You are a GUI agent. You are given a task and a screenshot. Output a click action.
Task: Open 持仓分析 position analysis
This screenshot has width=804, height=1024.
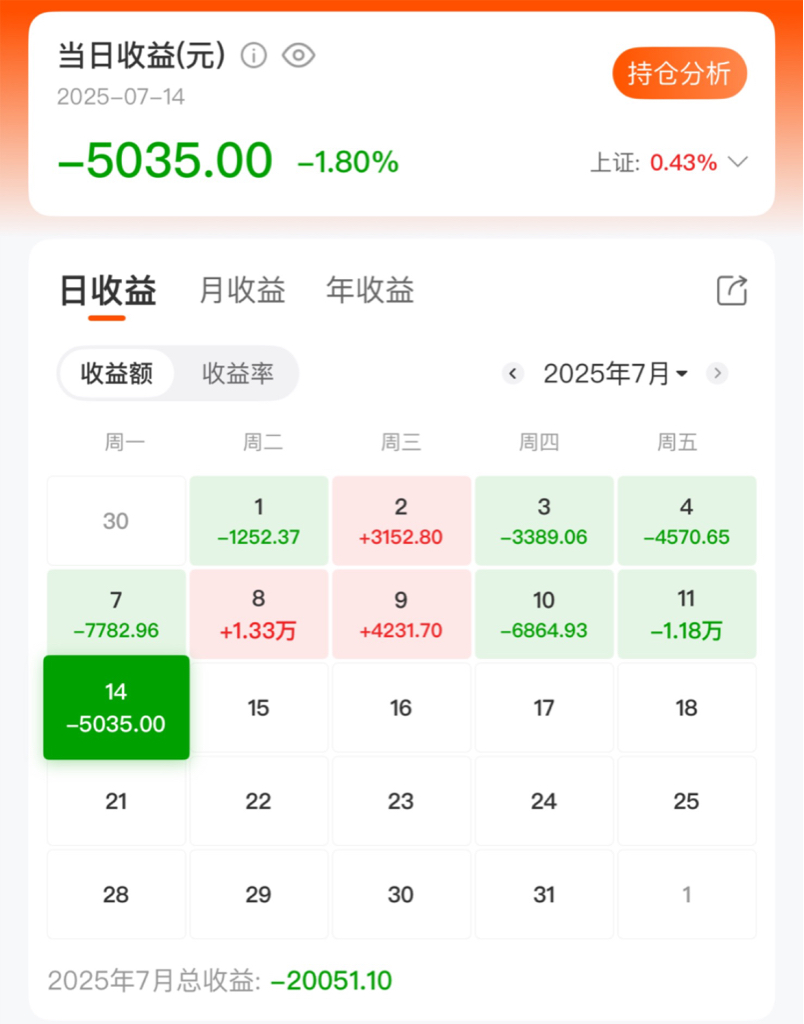679,73
